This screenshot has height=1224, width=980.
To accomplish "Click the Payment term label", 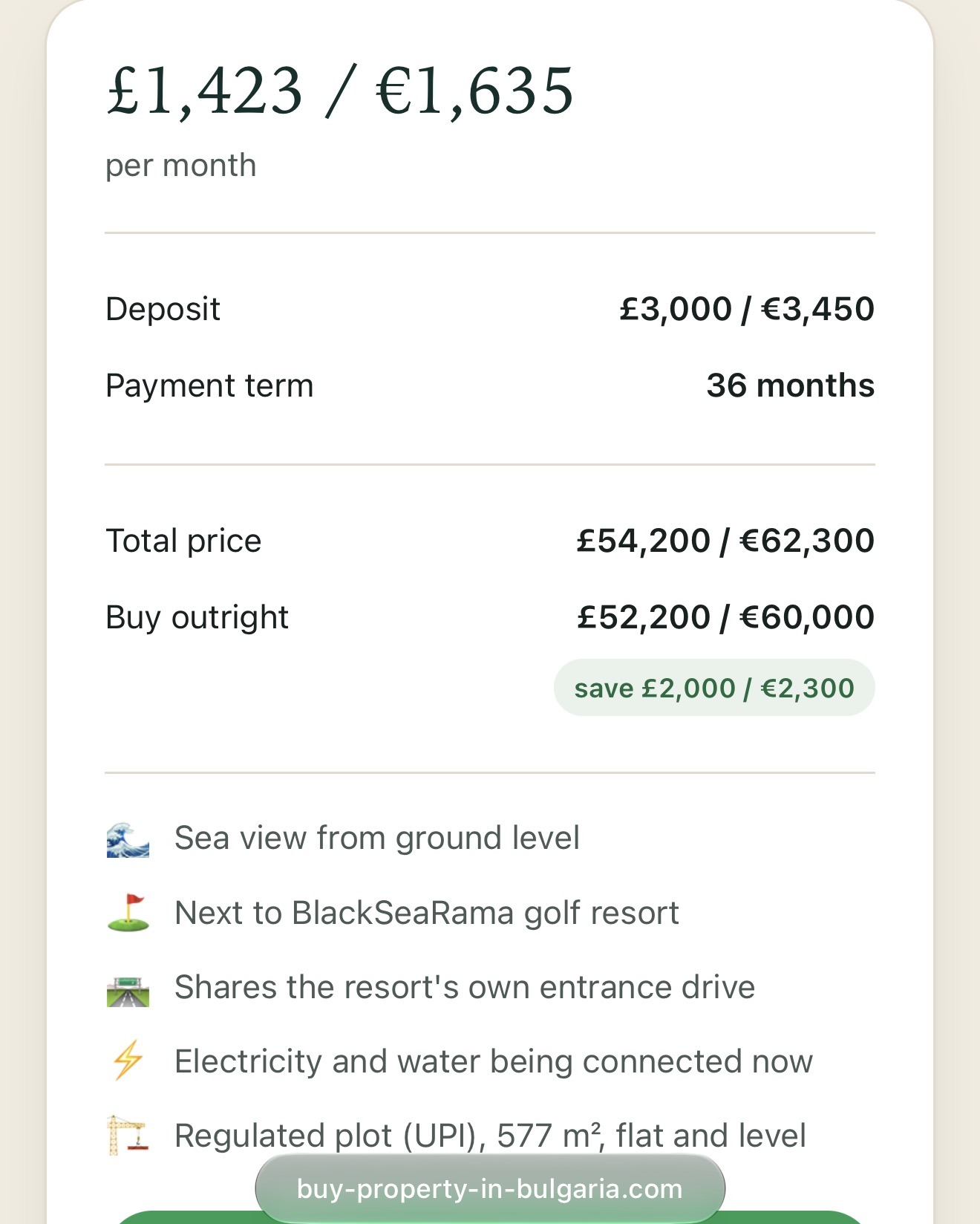I will tap(209, 385).
